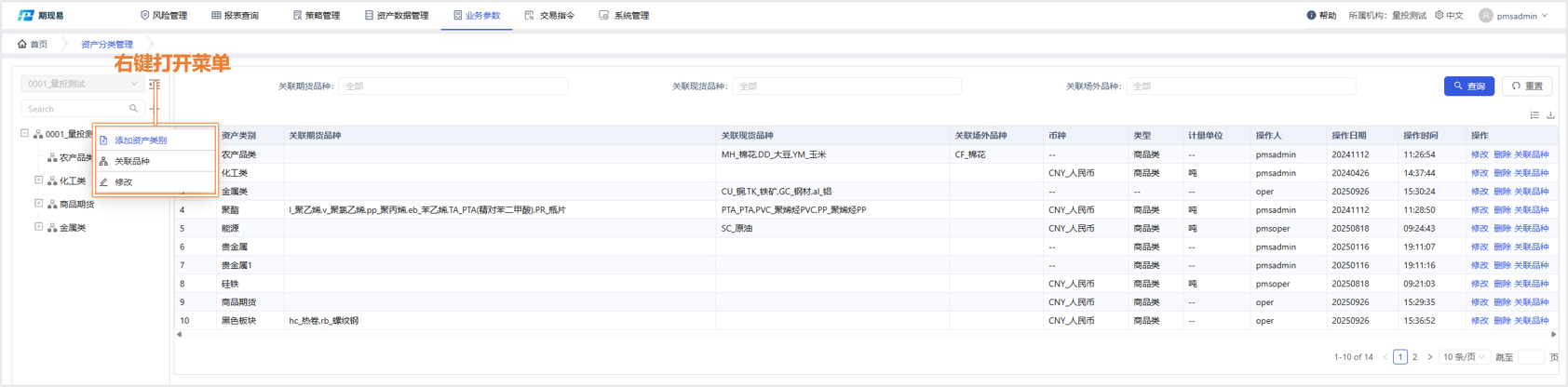Open the column settings list icon
1568x387 pixels.
coord(1534,115)
